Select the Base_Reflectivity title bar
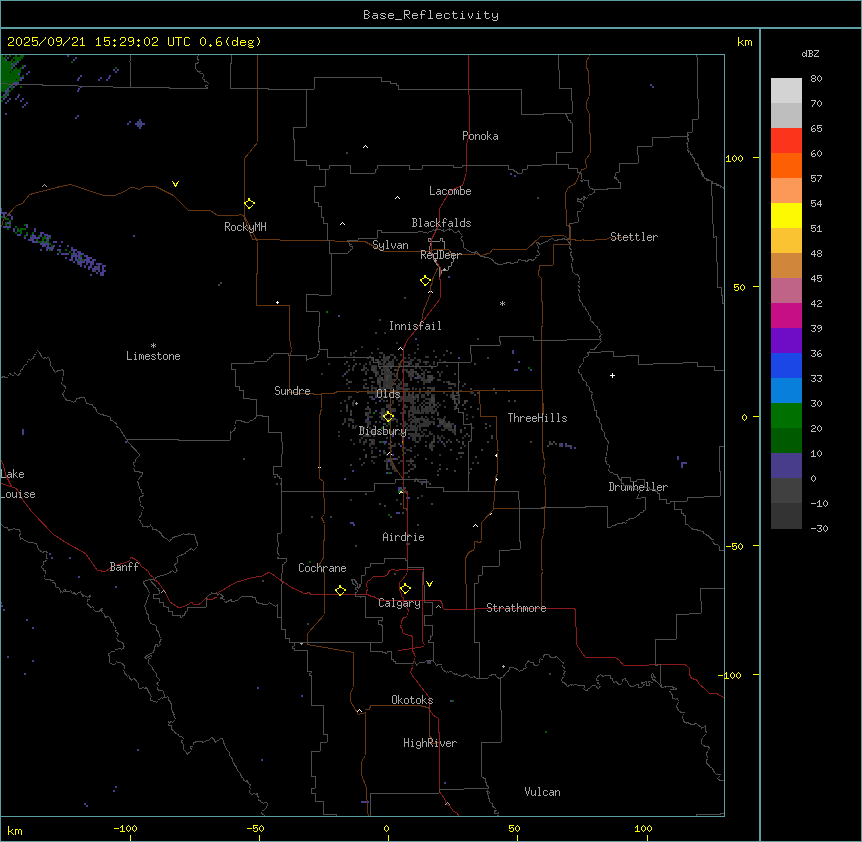This screenshot has width=862, height=842. click(x=430, y=15)
